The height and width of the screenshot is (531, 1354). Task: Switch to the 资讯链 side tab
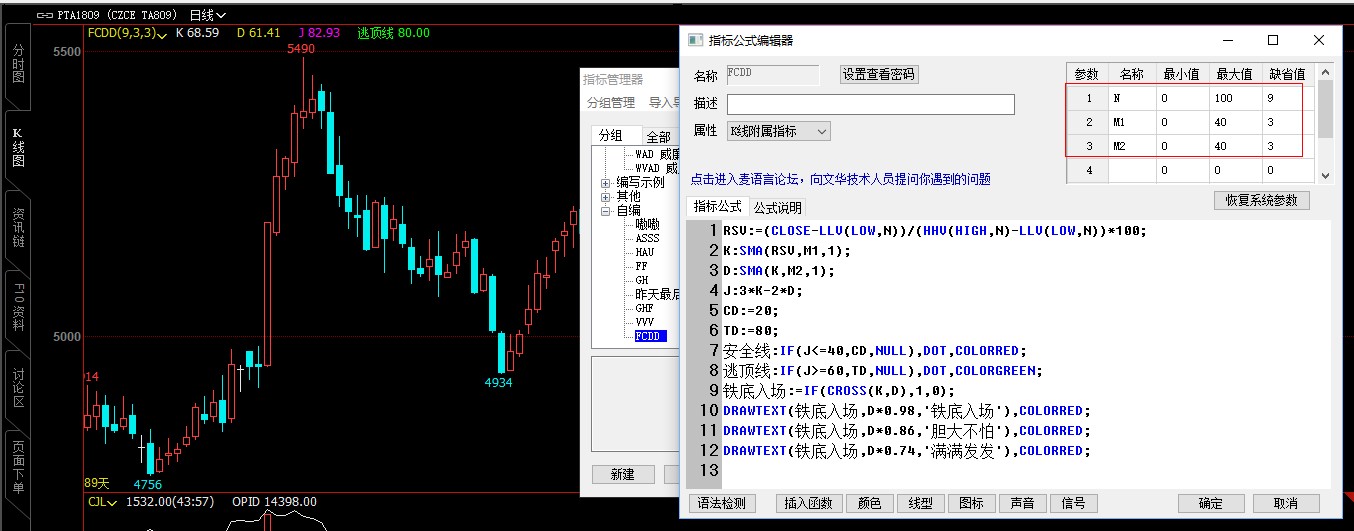[18, 229]
